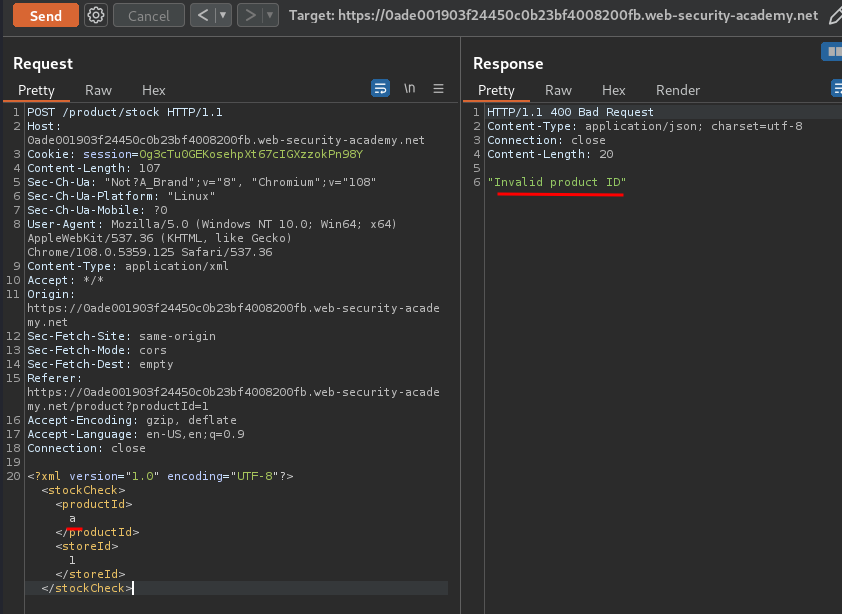The height and width of the screenshot is (614, 842).
Task: Open the forward history dropdown arrow
Action: 270,16
